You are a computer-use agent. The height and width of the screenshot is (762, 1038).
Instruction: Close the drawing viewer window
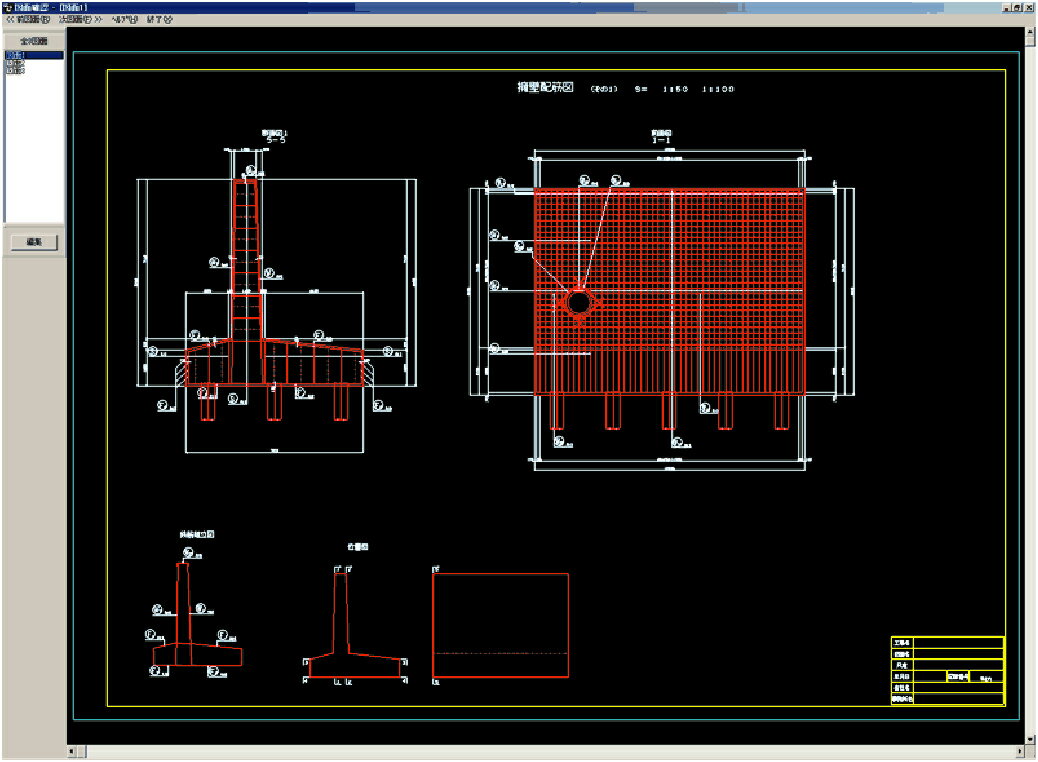point(1030,6)
